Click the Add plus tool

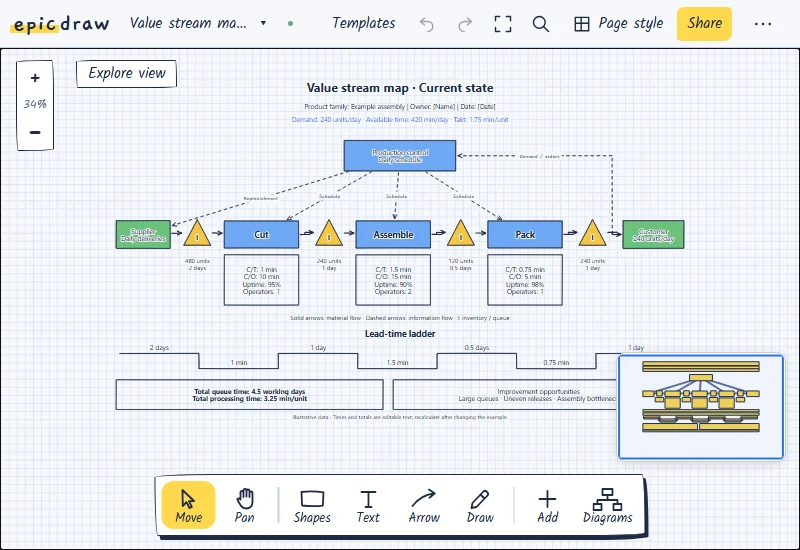547,505
